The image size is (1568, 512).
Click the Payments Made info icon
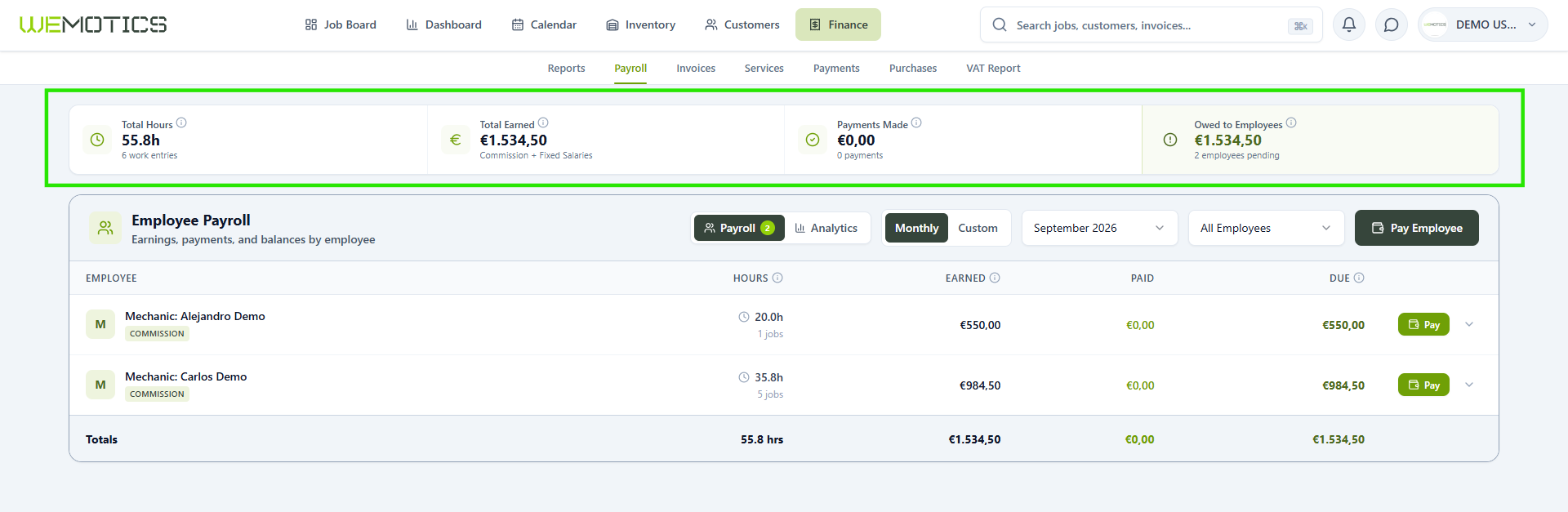point(916,122)
